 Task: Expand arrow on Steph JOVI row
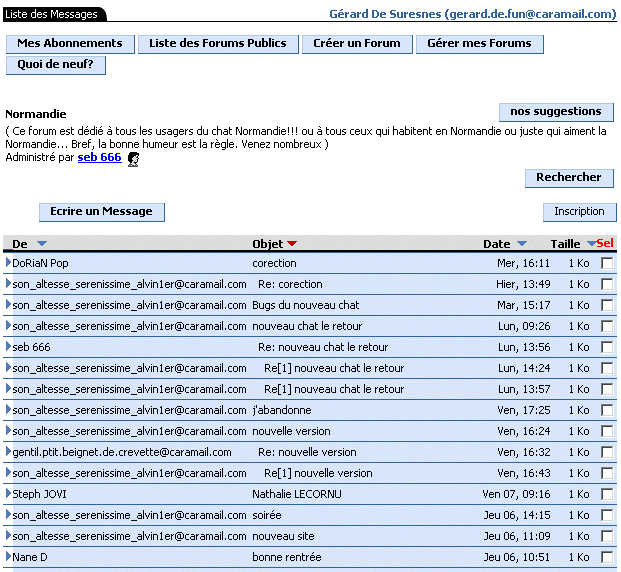8,493
